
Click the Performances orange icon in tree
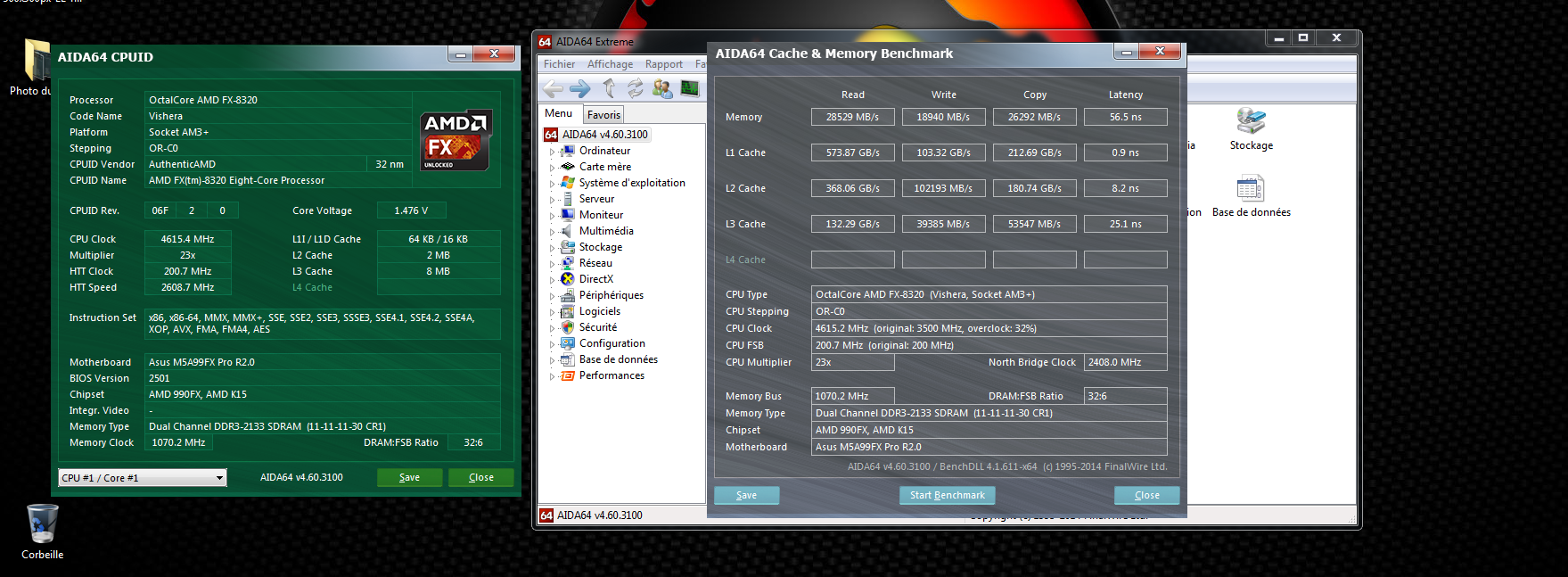[568, 375]
